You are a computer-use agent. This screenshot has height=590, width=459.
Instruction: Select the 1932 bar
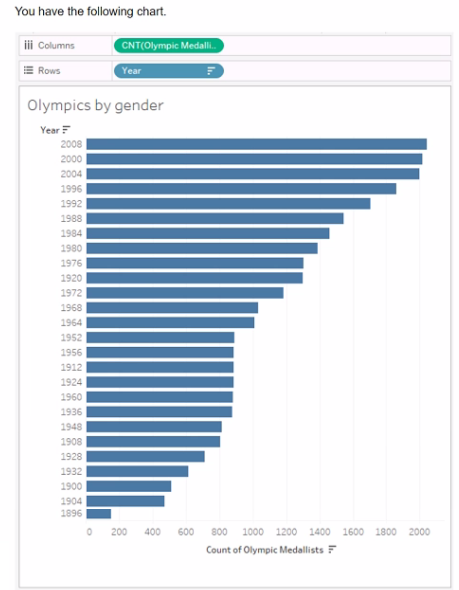pos(137,471)
